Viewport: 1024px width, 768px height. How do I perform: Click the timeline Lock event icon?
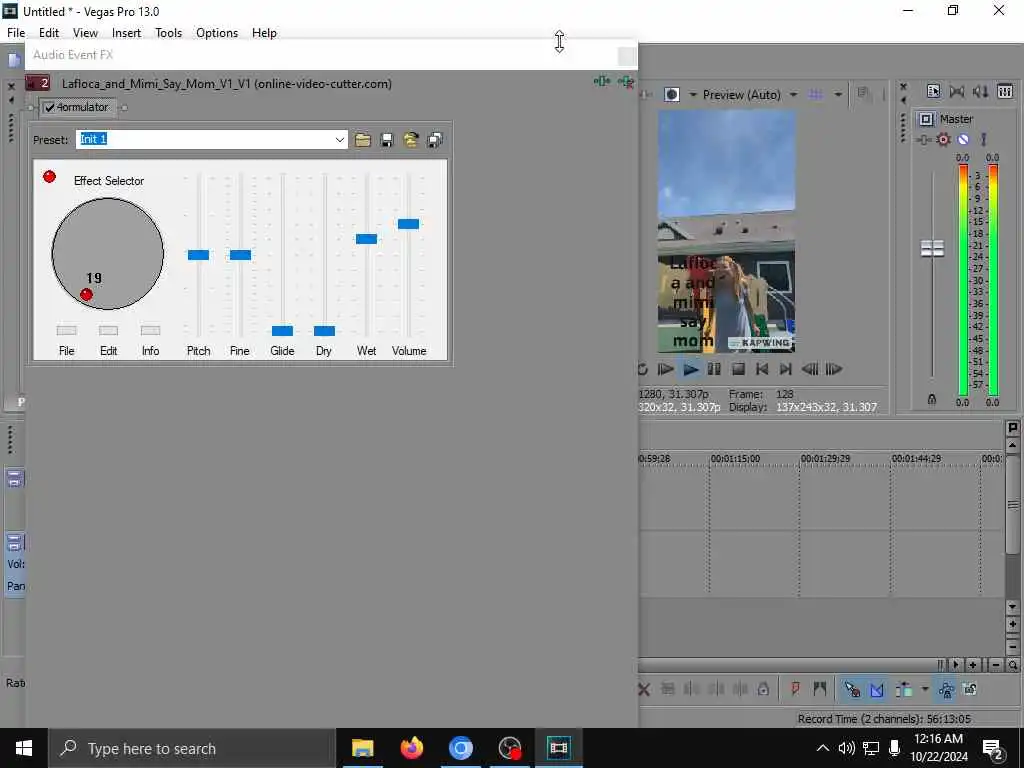[763, 689]
